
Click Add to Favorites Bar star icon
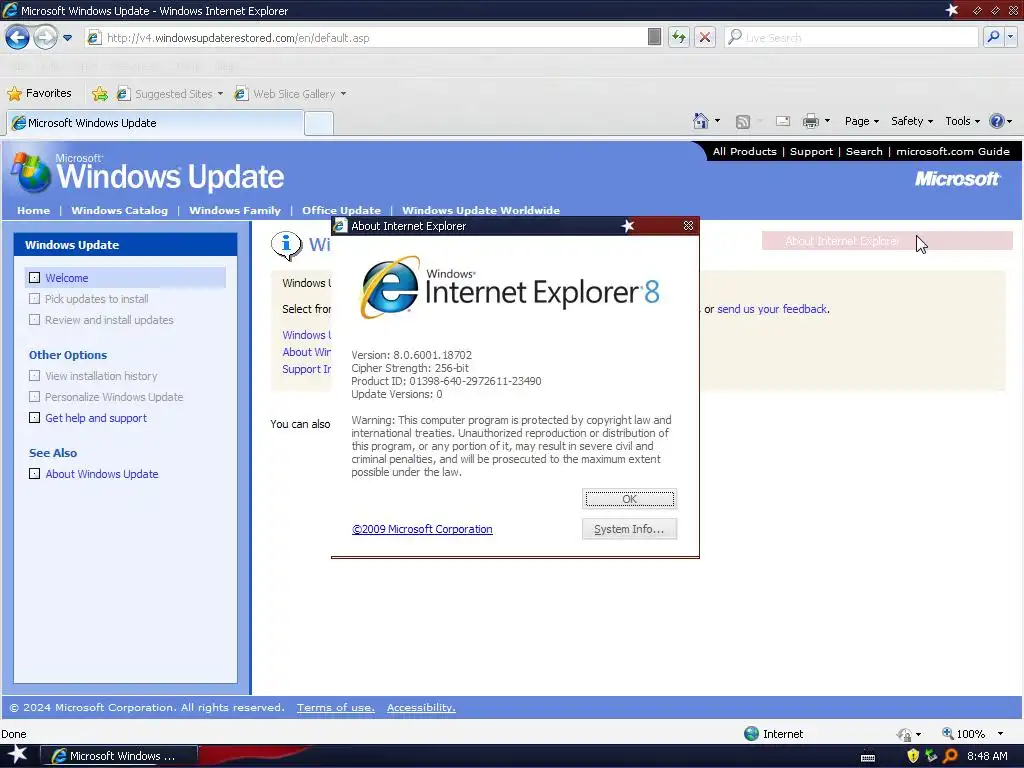point(100,94)
